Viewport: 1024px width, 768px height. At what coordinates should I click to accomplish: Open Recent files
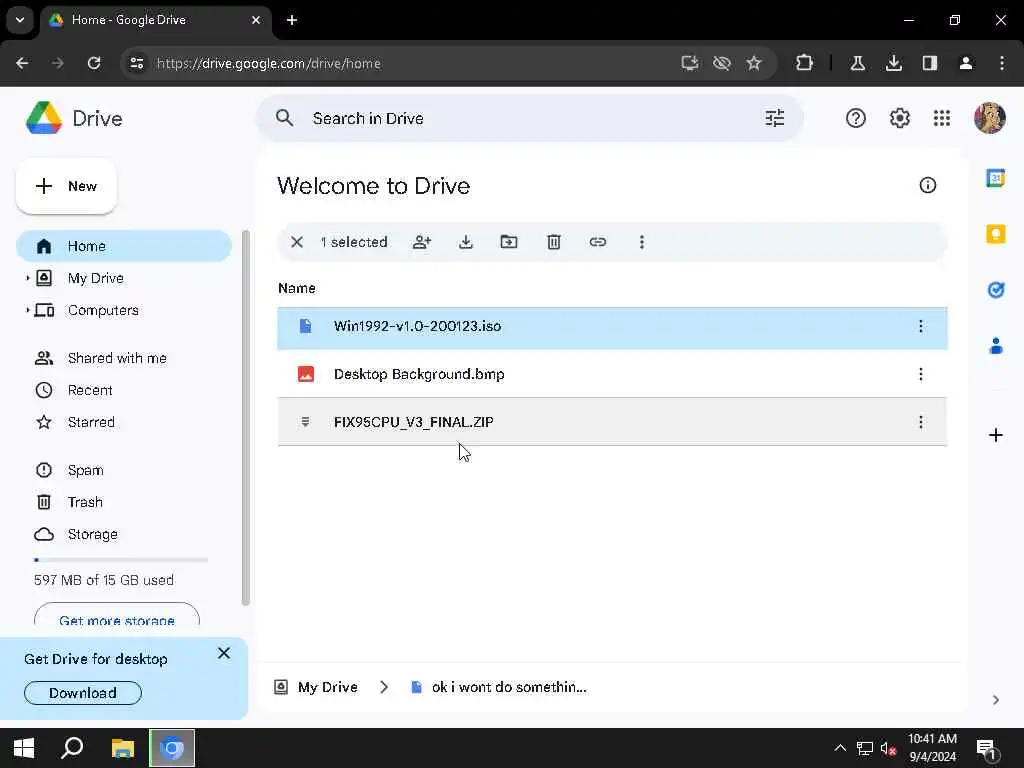pyautogui.click(x=90, y=390)
